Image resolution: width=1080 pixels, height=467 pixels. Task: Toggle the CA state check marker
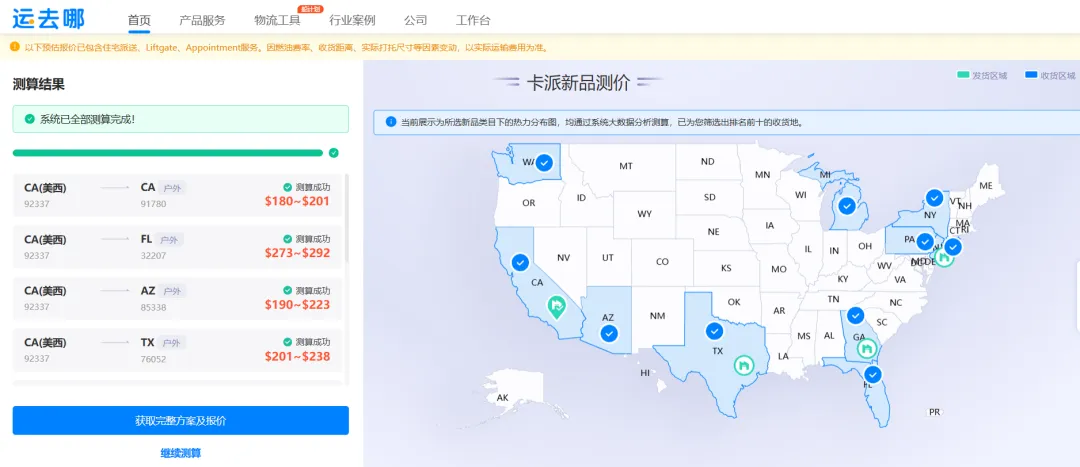[x=520, y=262]
